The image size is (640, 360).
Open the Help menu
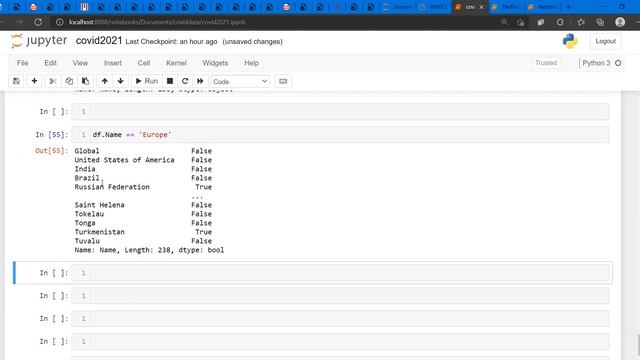coord(251,63)
